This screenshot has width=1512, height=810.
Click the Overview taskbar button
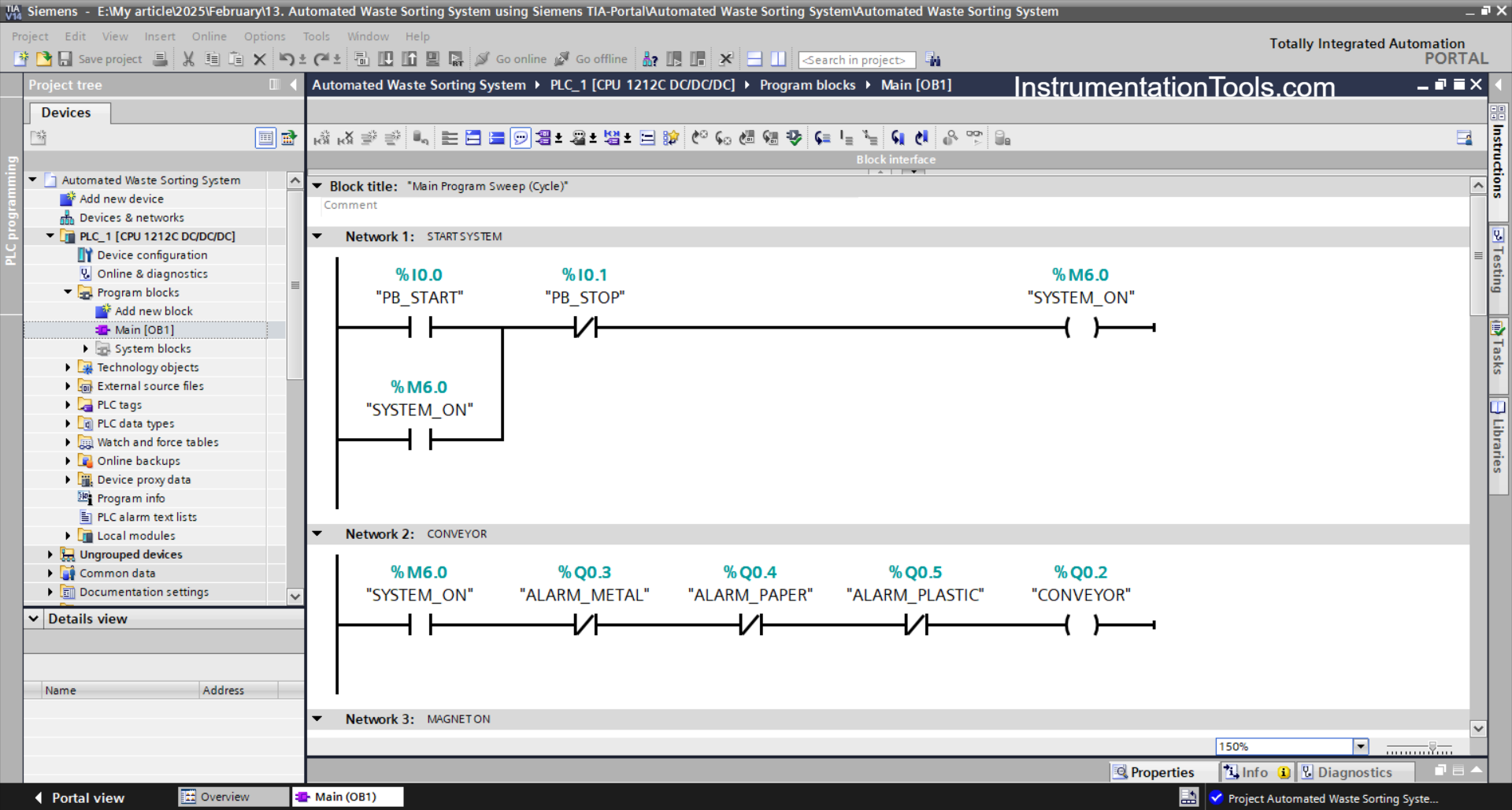[x=234, y=797]
